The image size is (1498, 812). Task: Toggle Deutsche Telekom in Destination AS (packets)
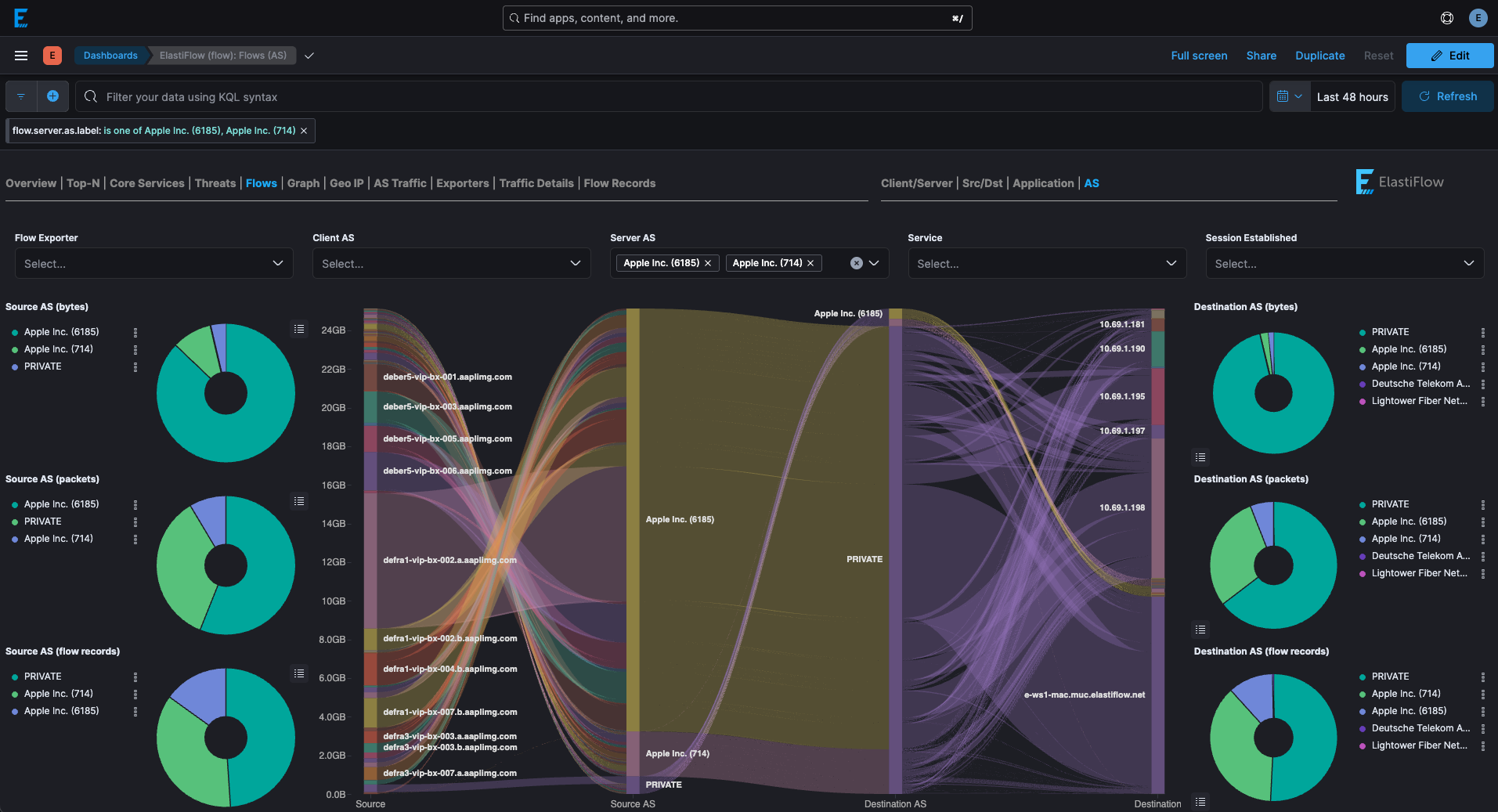pyautogui.click(x=1420, y=556)
